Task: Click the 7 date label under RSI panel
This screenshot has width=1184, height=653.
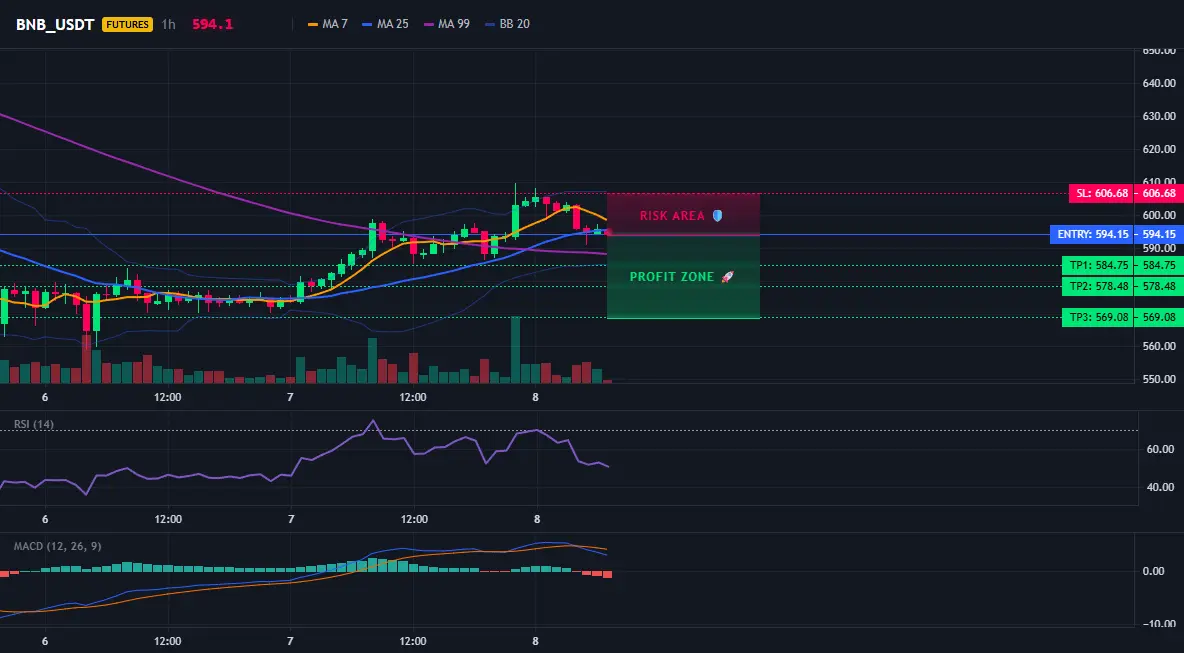Action: (x=291, y=519)
